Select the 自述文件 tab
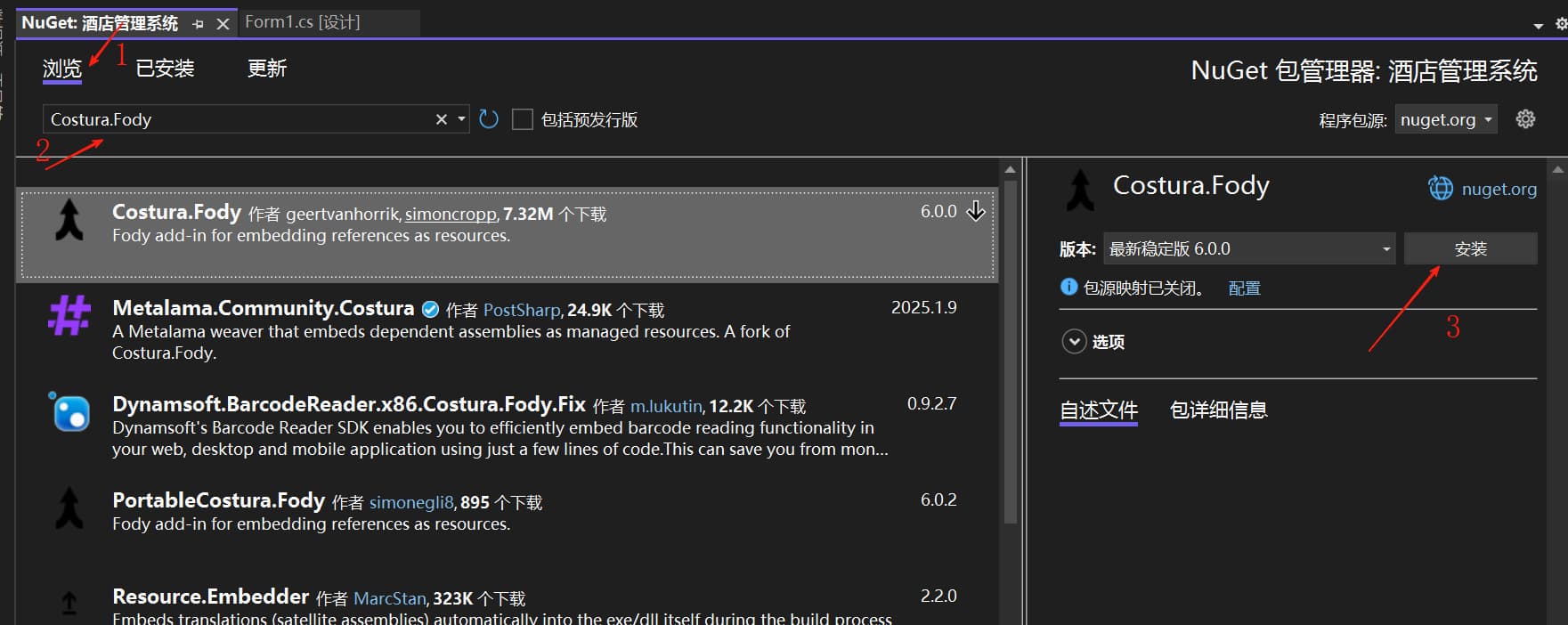 tap(1099, 410)
